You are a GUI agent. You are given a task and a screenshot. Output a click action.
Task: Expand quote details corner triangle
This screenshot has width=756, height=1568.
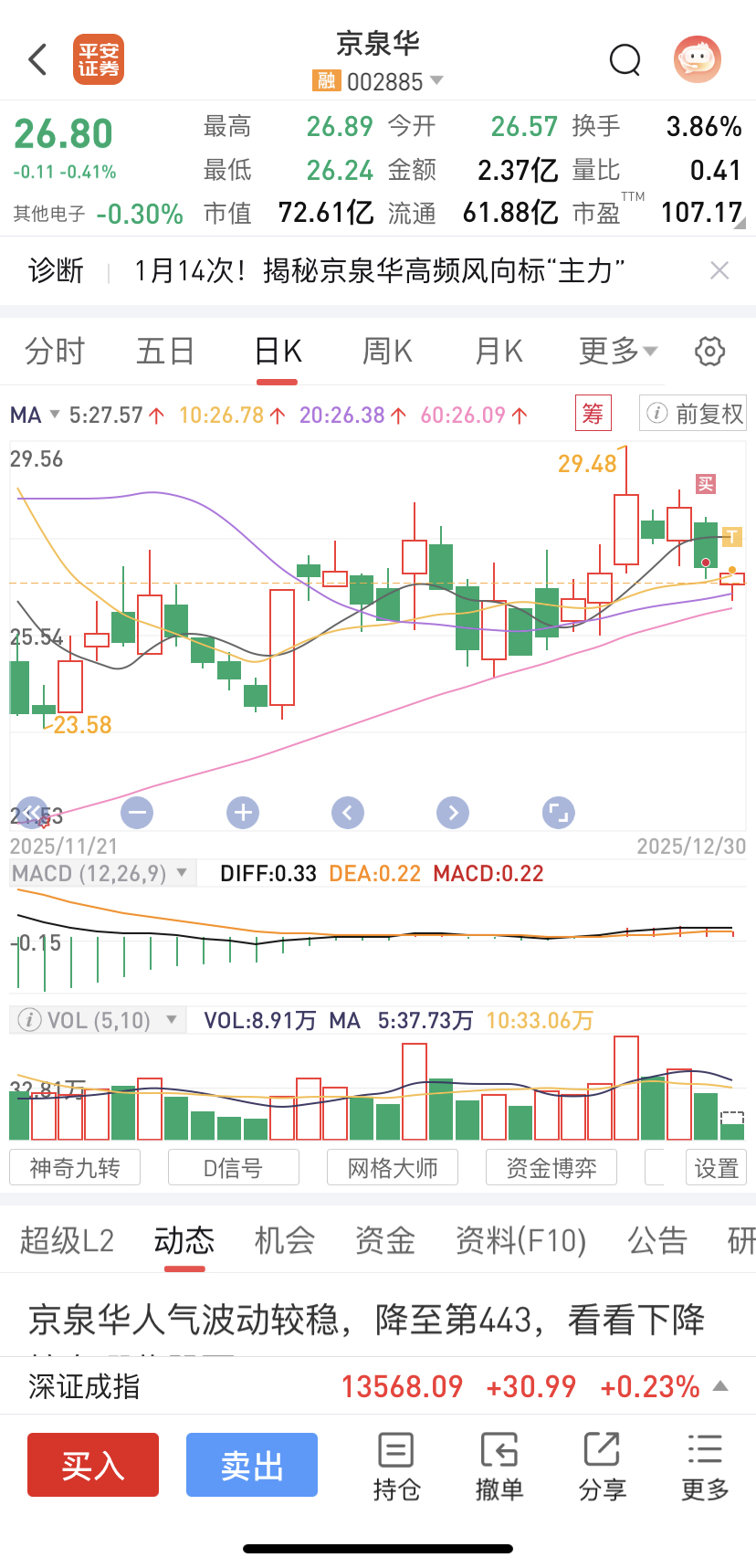pyautogui.click(x=740, y=223)
